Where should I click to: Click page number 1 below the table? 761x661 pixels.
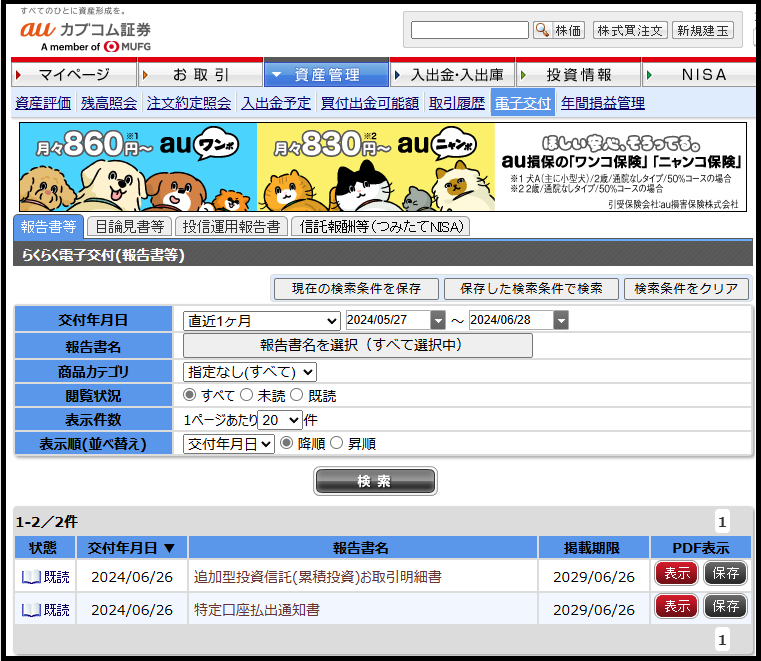(x=722, y=640)
